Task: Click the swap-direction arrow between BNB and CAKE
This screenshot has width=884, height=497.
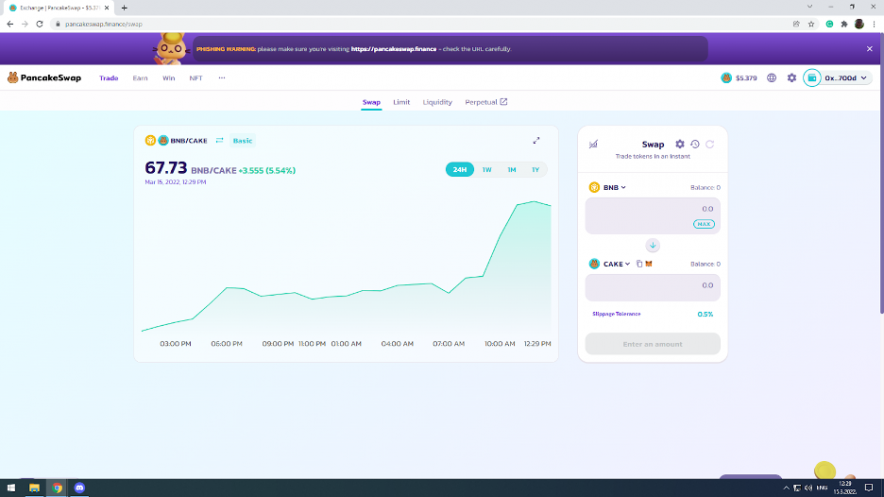Action: [652, 245]
